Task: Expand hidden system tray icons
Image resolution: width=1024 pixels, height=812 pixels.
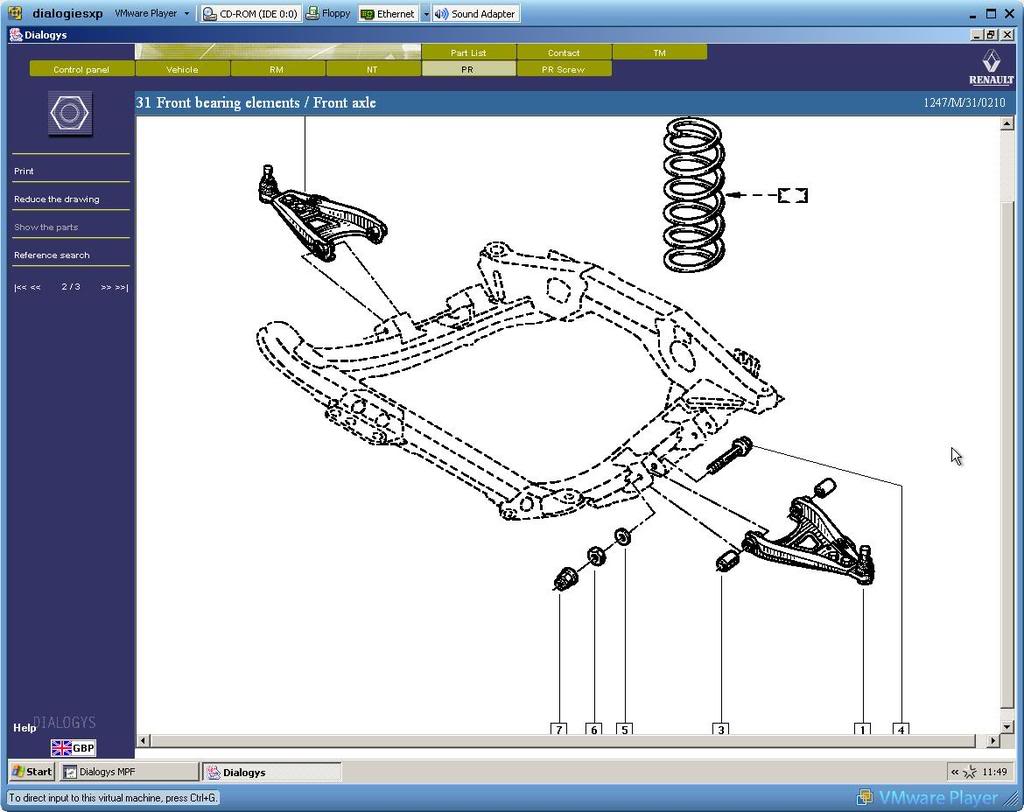Action: click(955, 772)
